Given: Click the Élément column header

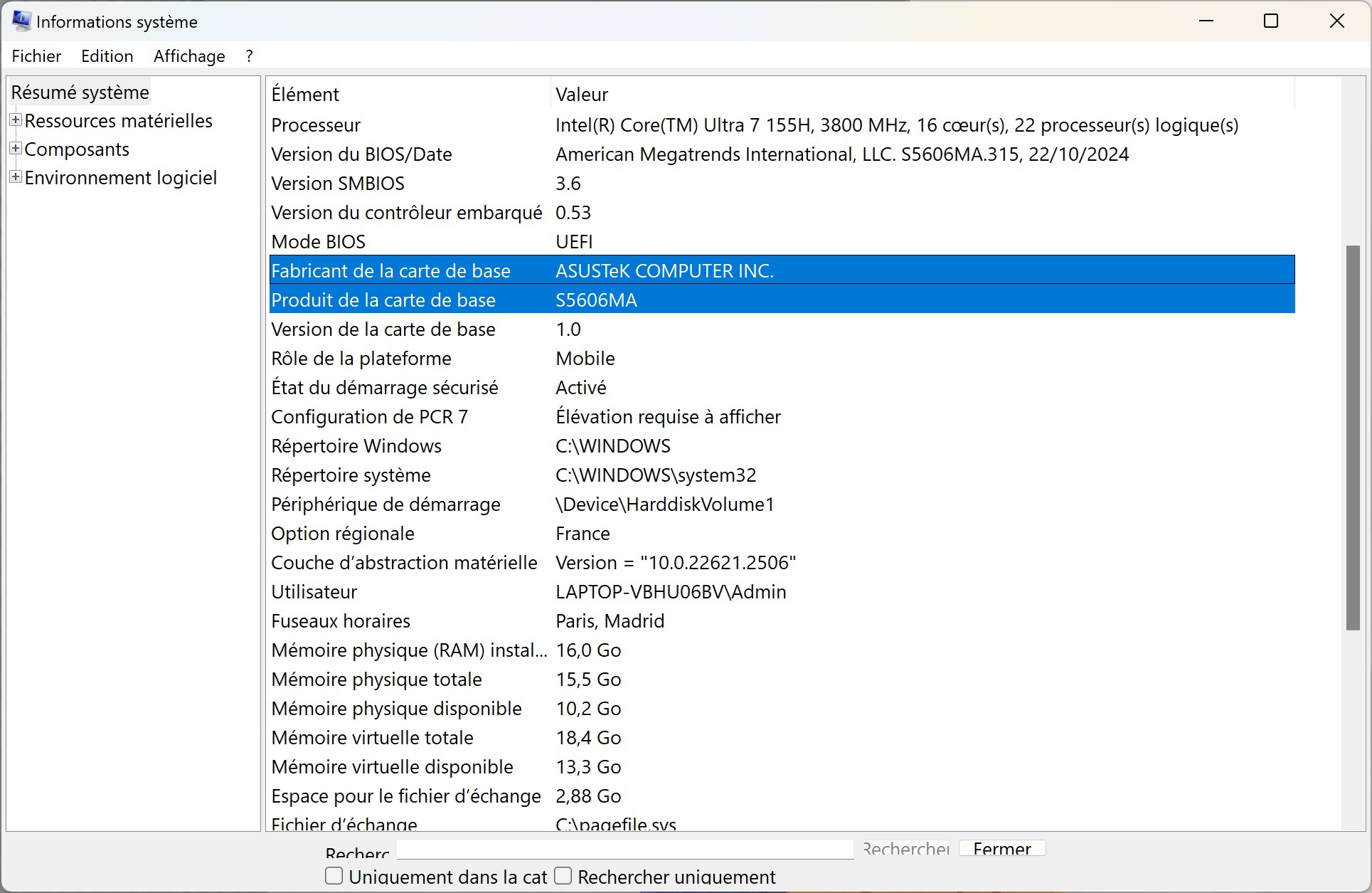Looking at the screenshot, I should (305, 95).
